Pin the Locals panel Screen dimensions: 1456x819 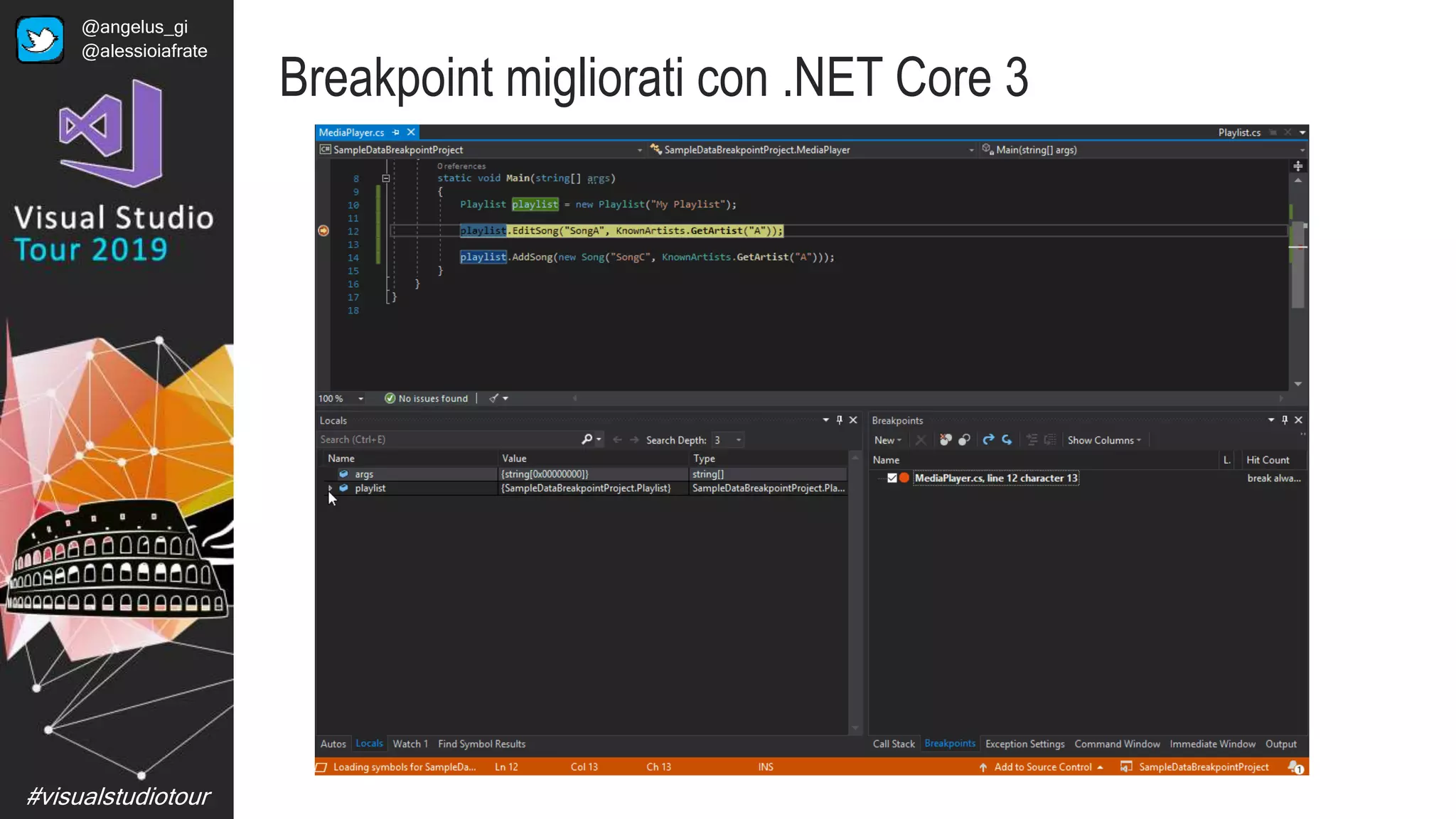coord(840,420)
